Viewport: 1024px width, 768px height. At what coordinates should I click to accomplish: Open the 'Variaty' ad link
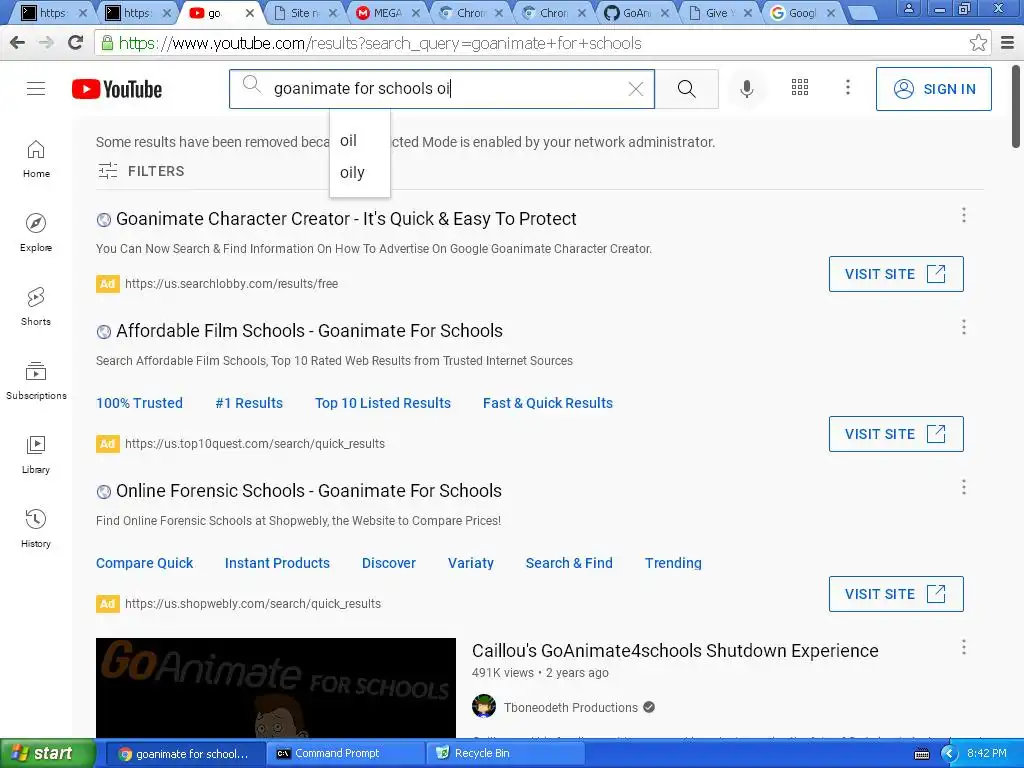470,563
